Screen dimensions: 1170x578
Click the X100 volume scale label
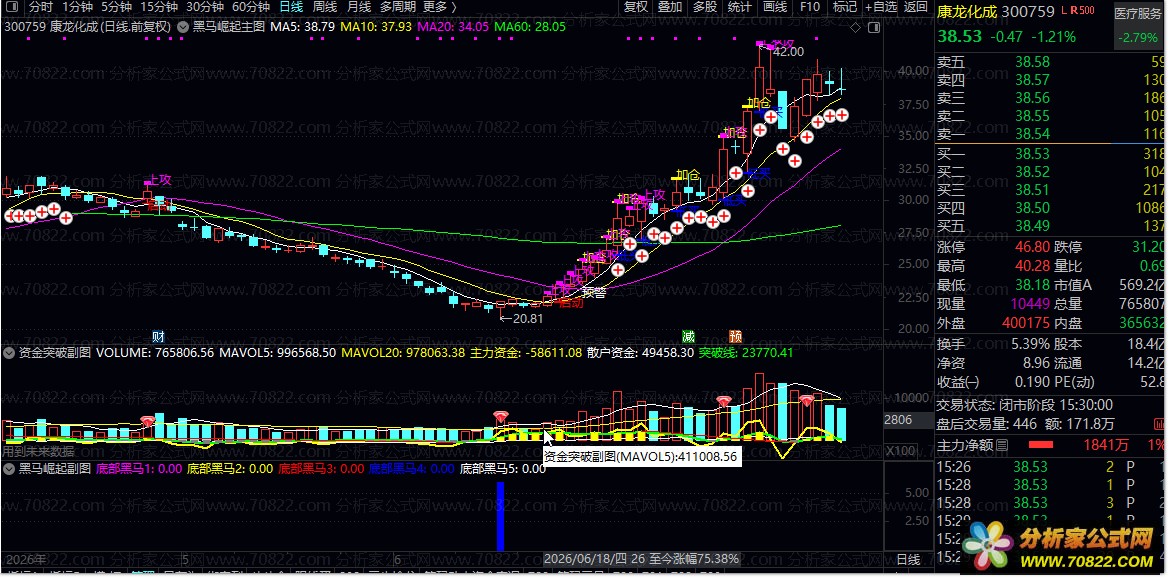click(x=898, y=451)
